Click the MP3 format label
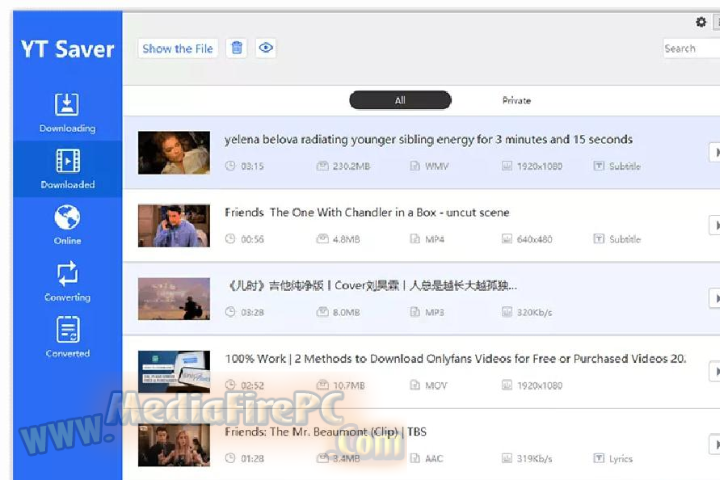 (434, 312)
